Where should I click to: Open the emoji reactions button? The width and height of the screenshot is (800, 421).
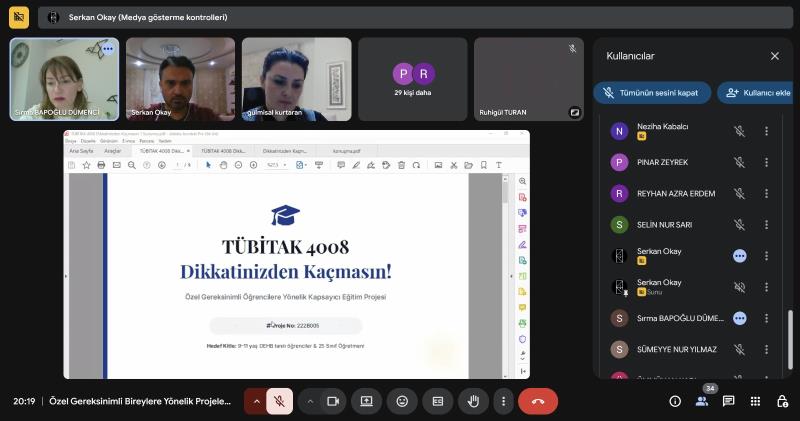click(x=402, y=401)
